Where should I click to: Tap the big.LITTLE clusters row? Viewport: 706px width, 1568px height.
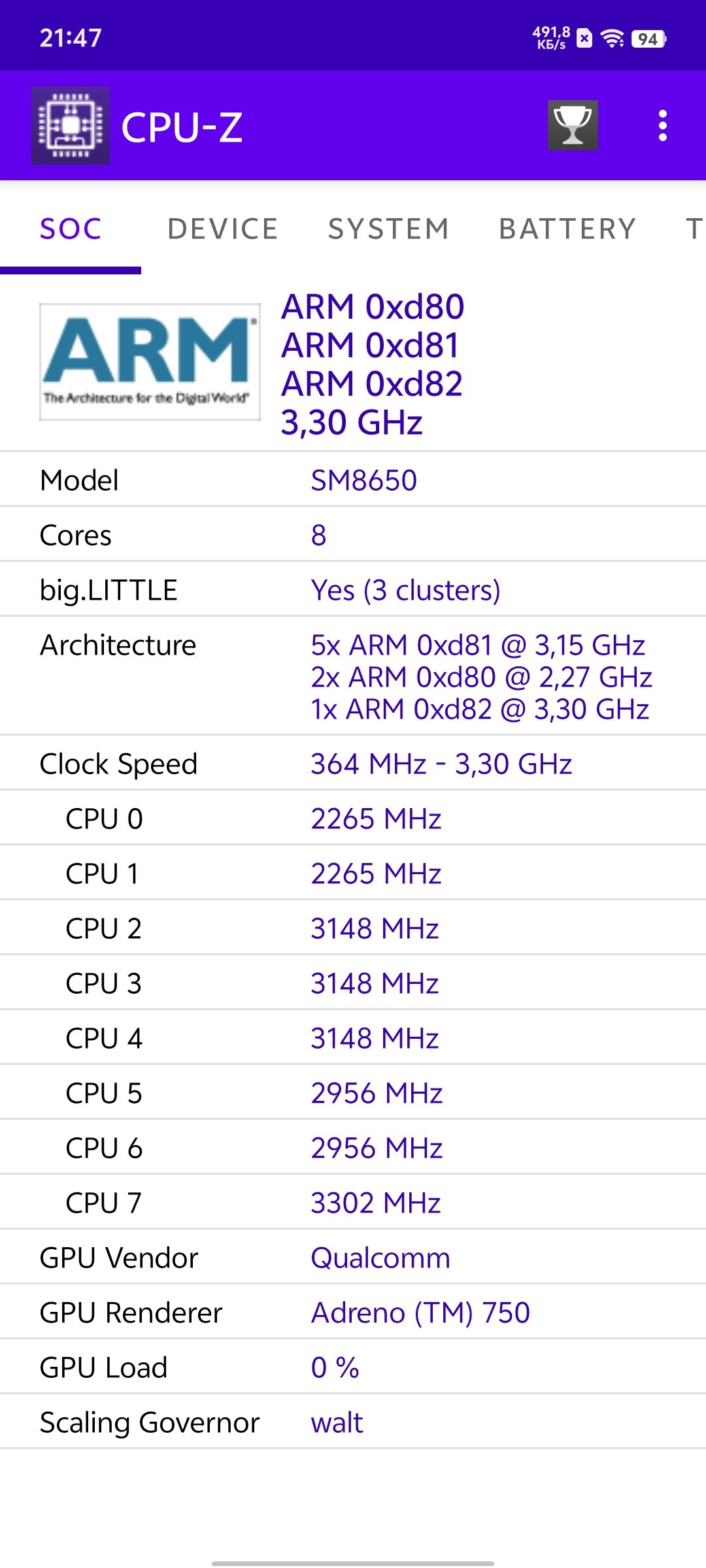coord(353,590)
